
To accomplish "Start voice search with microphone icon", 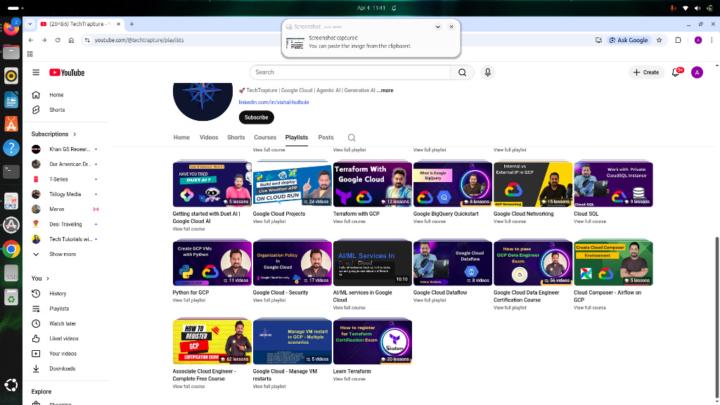I will (x=488, y=72).
